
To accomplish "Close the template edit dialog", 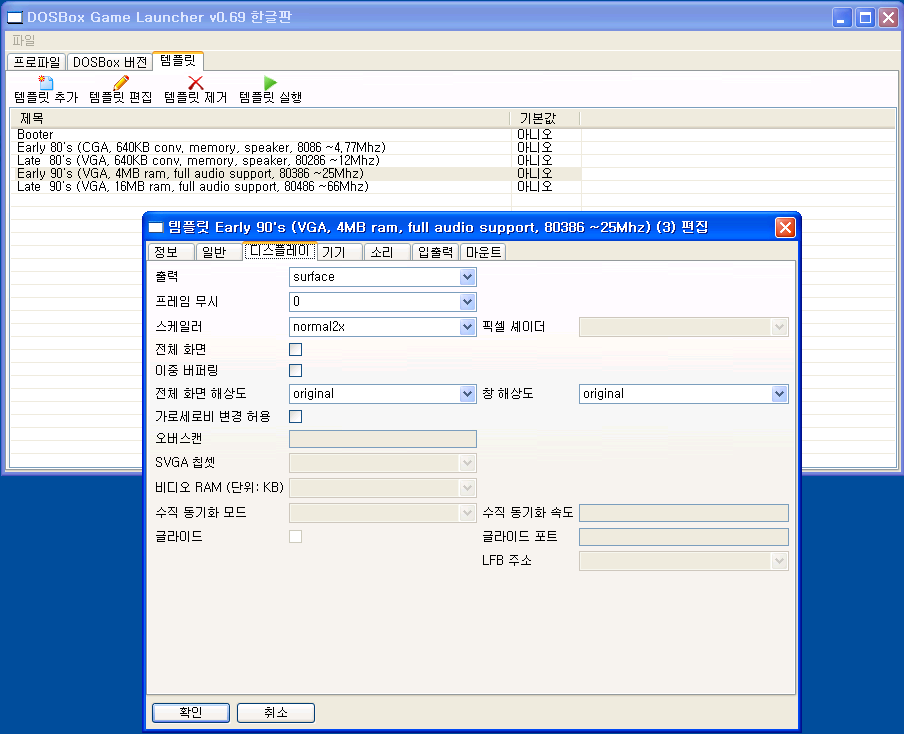I will tap(785, 227).
